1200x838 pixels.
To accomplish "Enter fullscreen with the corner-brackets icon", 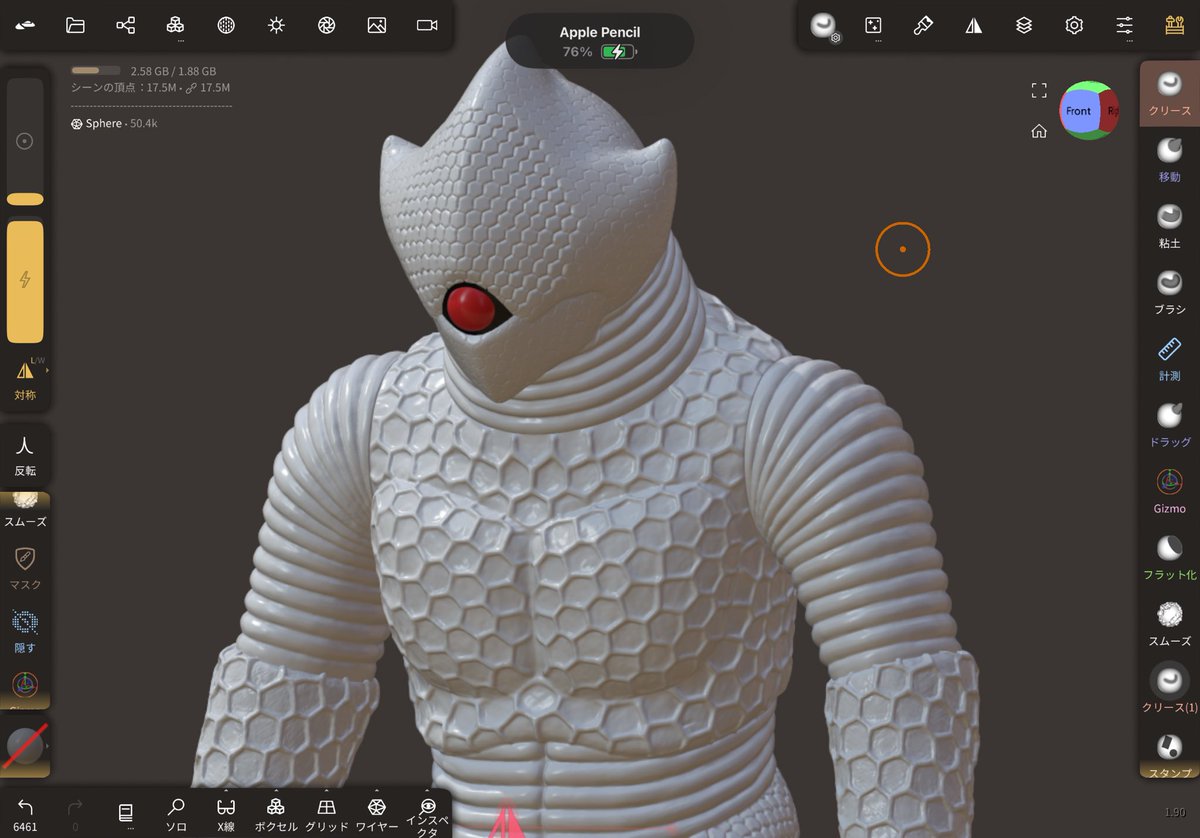I will (x=1039, y=91).
